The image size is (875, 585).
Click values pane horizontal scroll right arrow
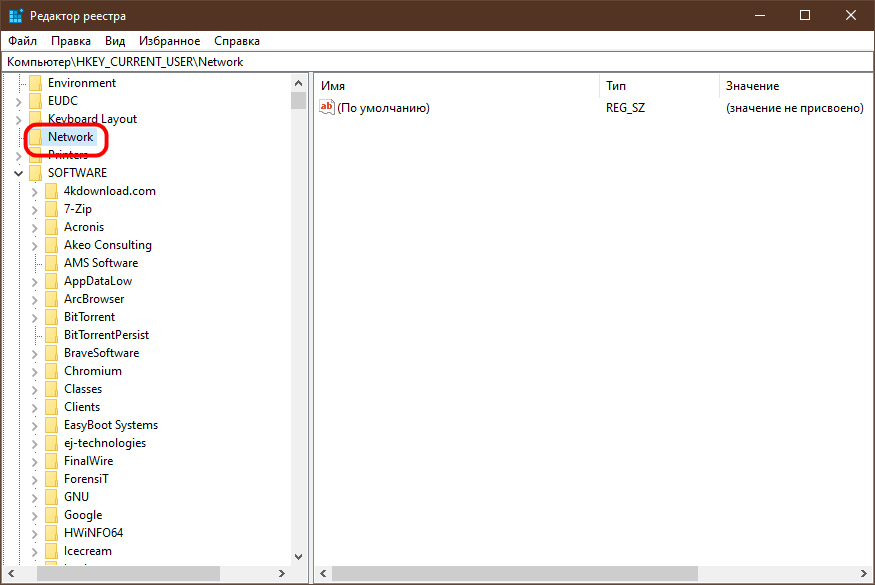tap(864, 573)
